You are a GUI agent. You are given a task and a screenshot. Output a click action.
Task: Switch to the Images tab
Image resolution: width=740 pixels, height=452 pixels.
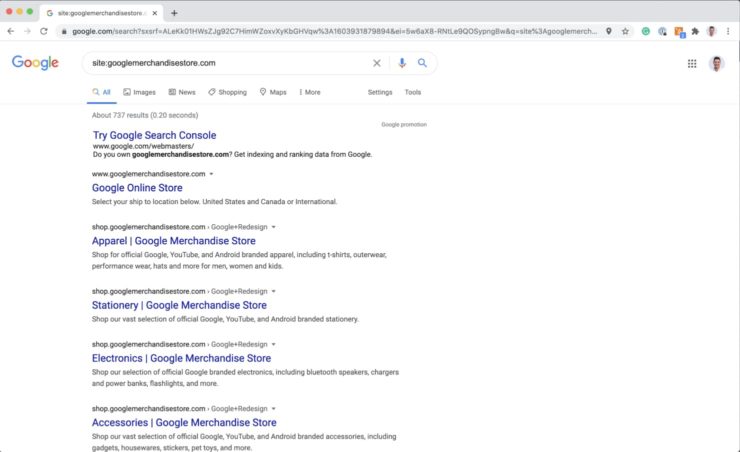[x=139, y=92]
